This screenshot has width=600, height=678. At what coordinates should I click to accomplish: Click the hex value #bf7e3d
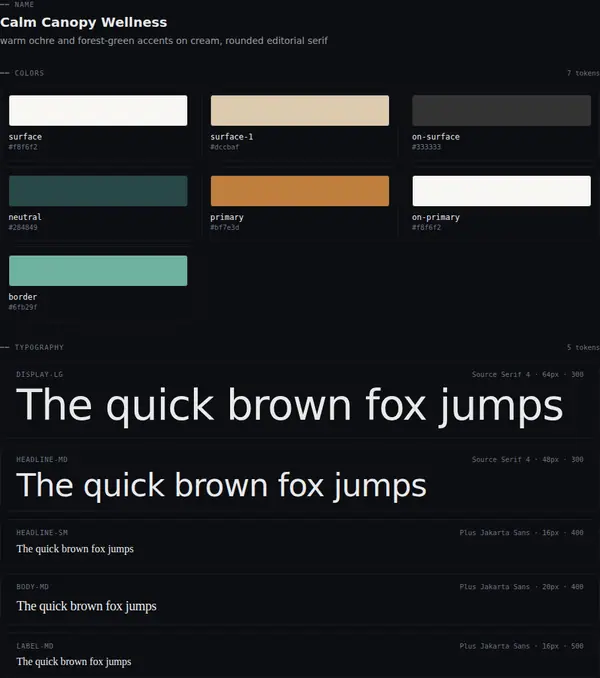click(225, 227)
